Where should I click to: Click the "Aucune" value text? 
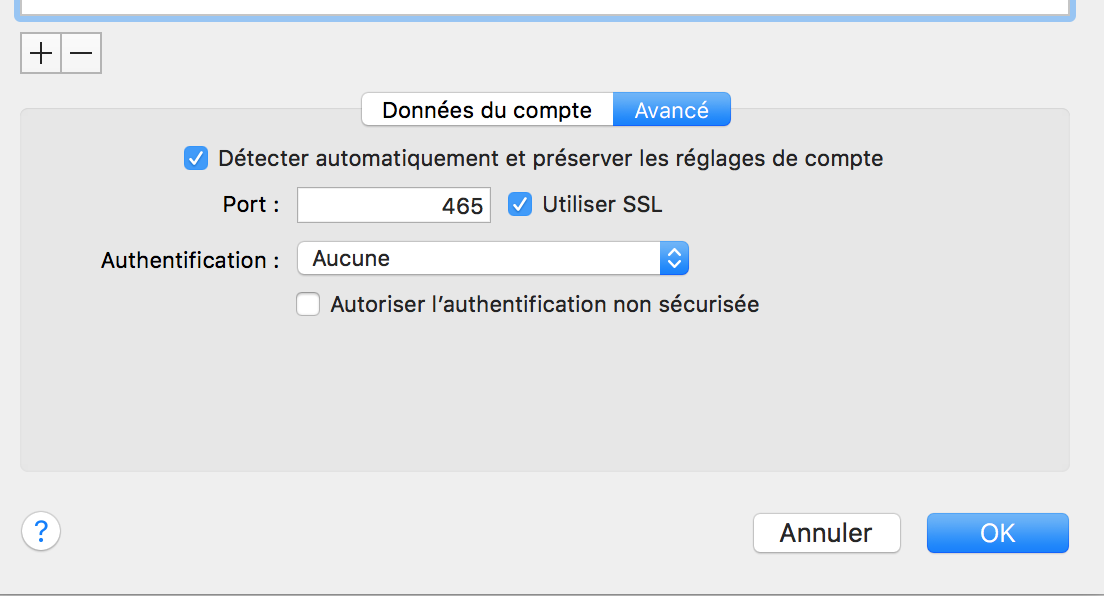[x=351, y=259]
